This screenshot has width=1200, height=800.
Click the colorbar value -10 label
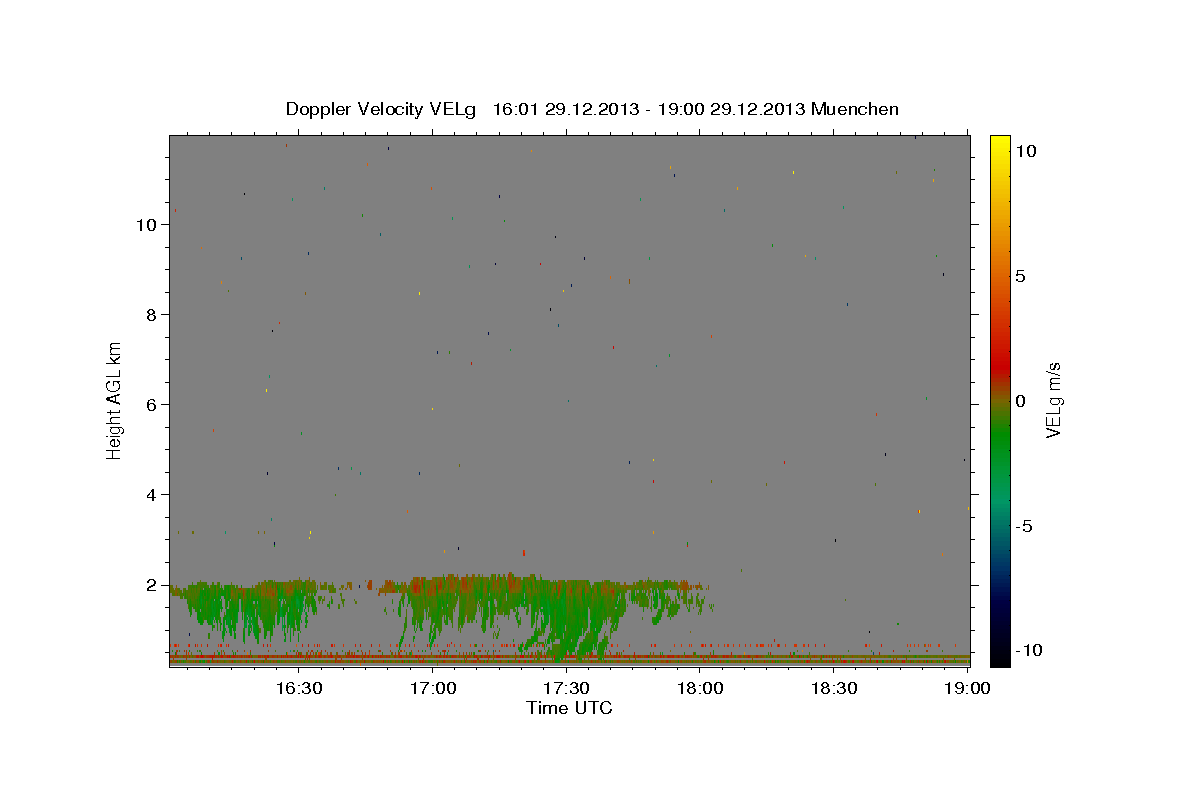(x=1027, y=651)
